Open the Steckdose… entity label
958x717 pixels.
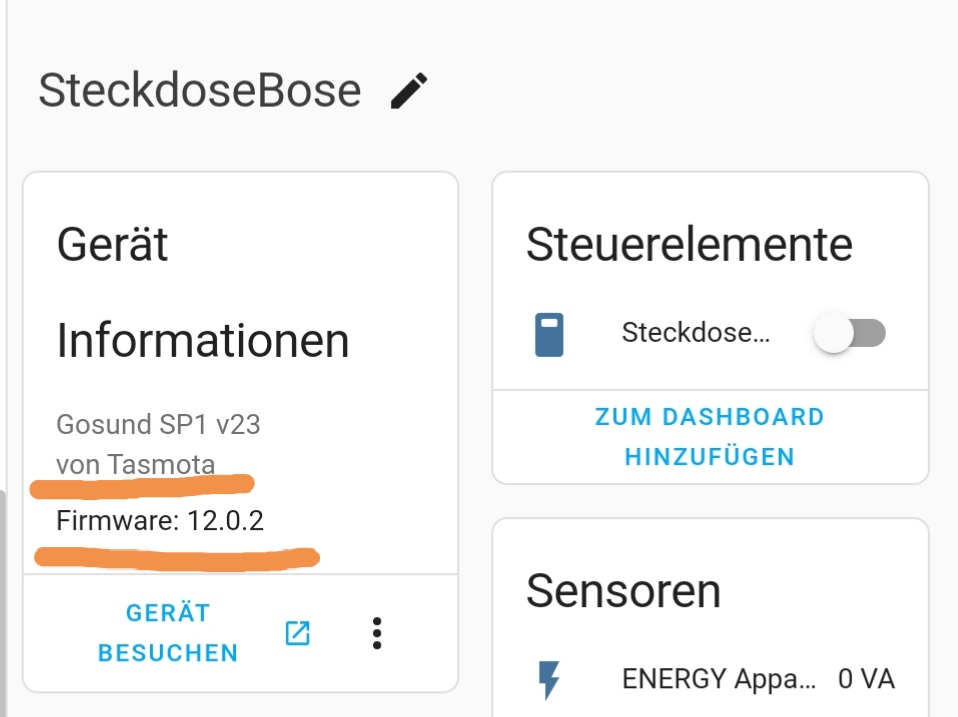696,333
